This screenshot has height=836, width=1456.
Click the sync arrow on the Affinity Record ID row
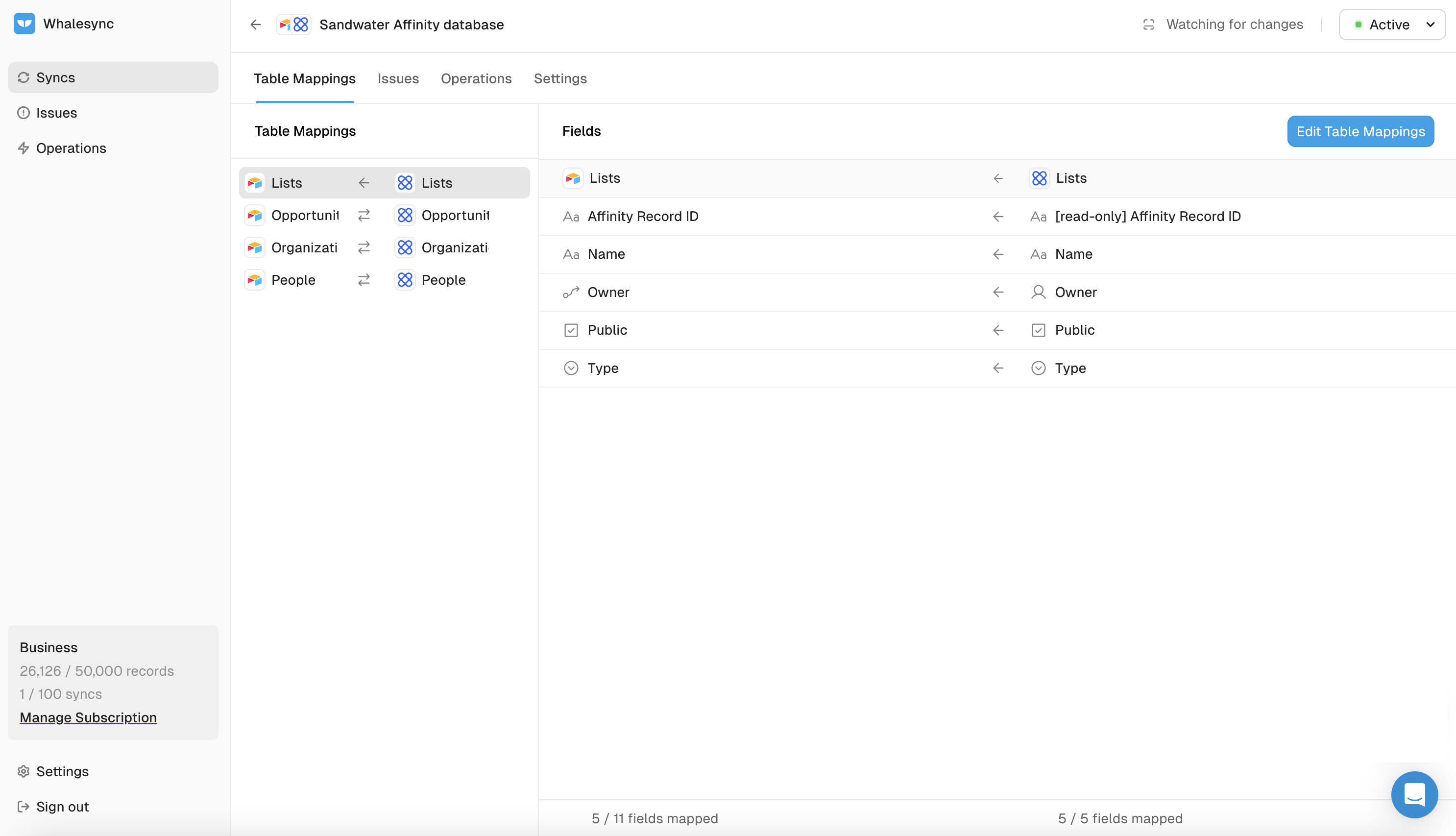pyautogui.click(x=998, y=217)
